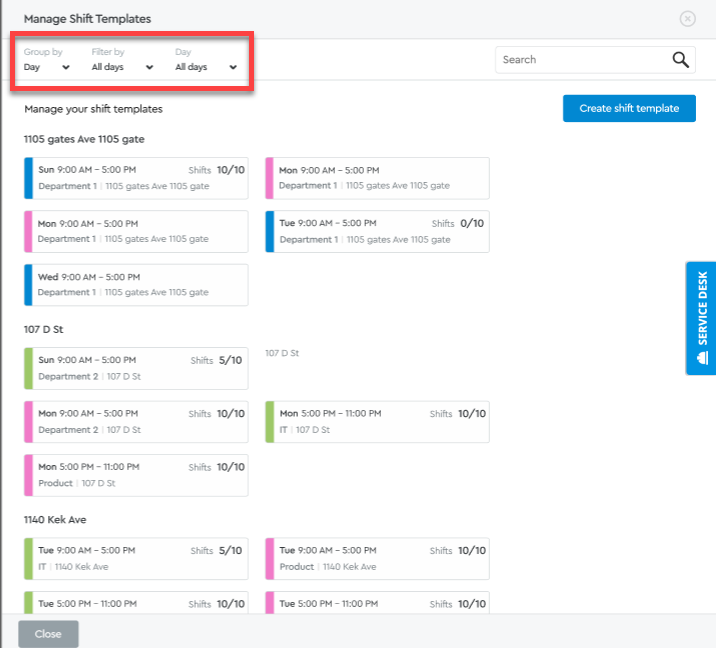The image size is (716, 648).
Task: Open the Filter by All days dropdown
Action: tap(122, 67)
